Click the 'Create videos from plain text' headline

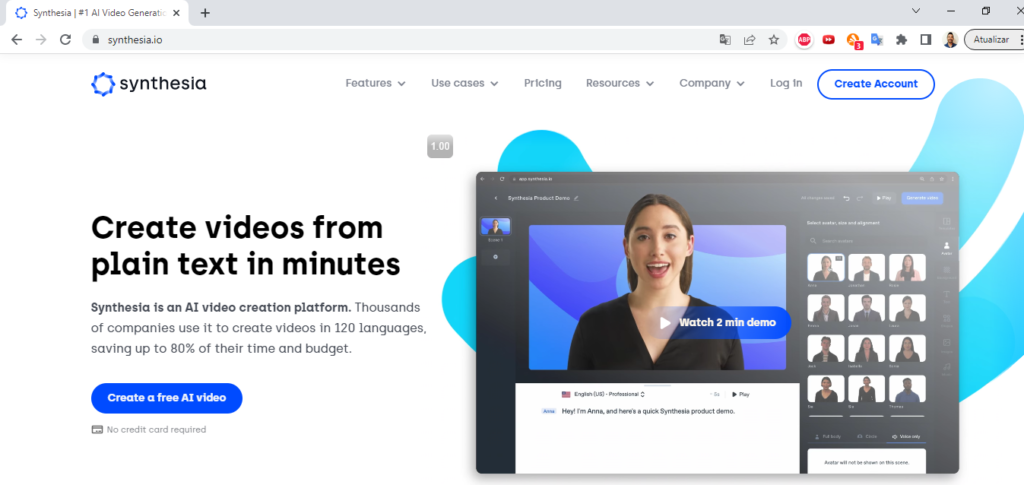[x=246, y=246]
